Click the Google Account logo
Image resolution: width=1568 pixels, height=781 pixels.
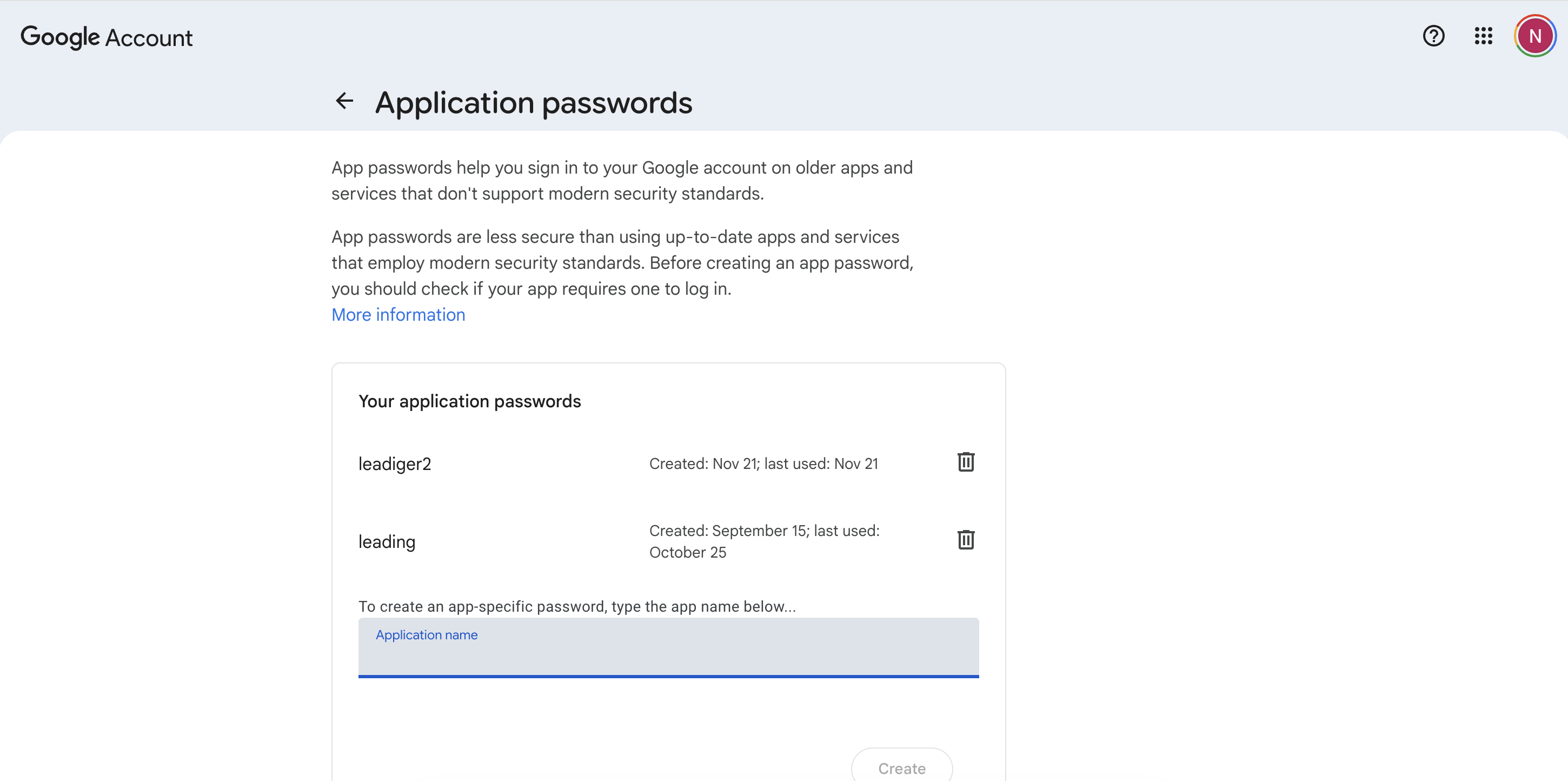pos(107,38)
